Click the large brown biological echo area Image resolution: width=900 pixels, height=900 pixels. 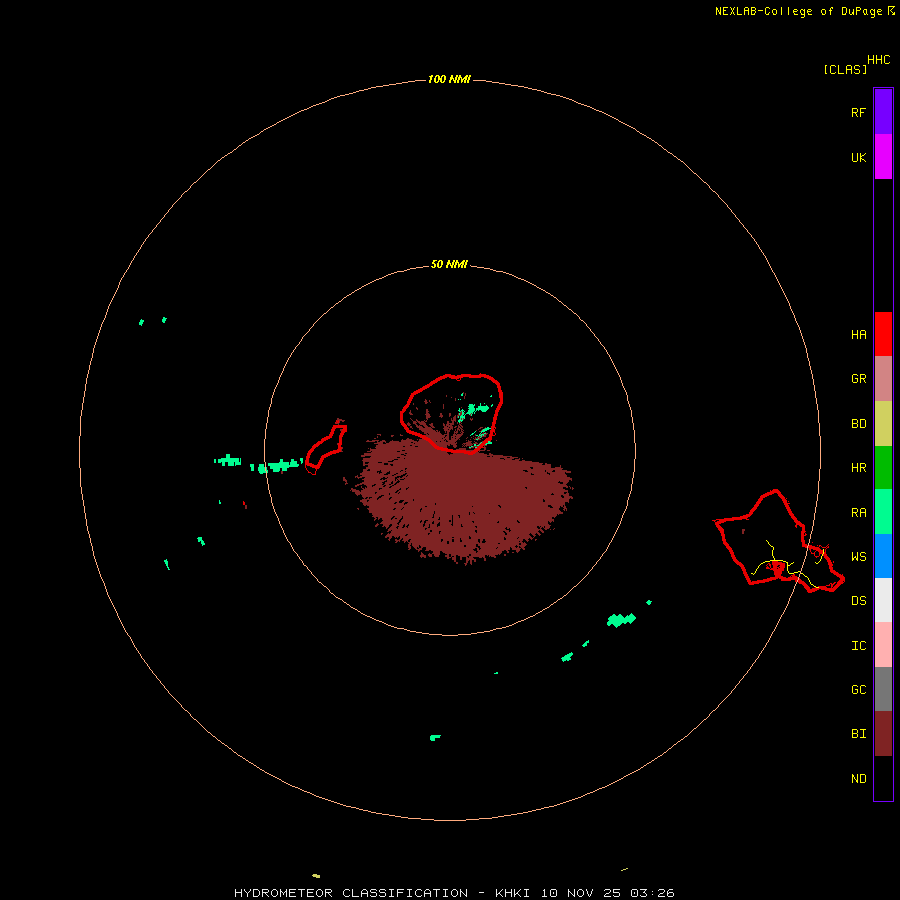462,499
